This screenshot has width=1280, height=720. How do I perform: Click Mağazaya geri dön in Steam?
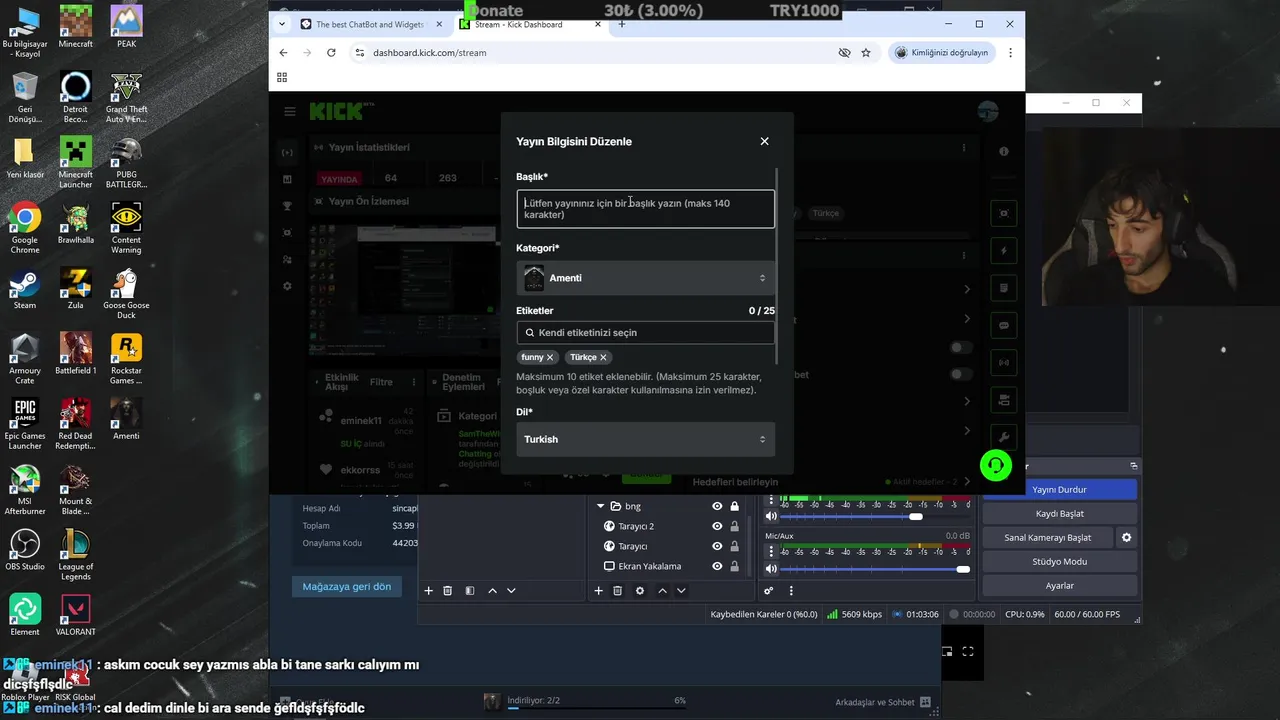[x=347, y=586]
